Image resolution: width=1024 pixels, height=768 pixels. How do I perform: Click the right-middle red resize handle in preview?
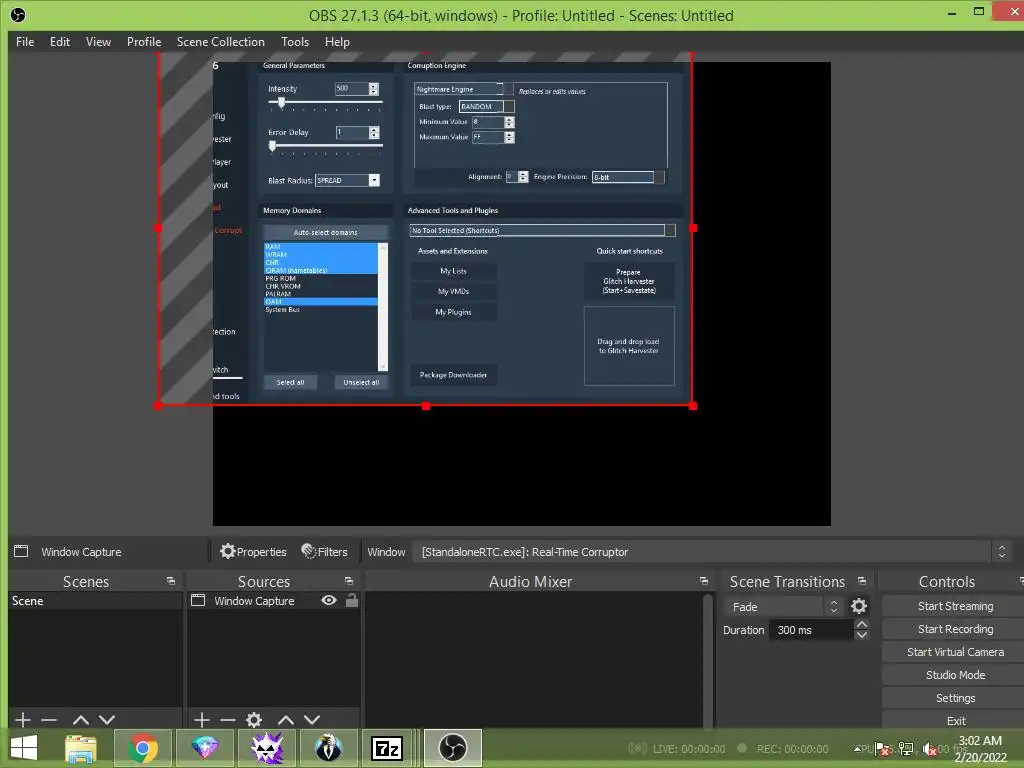[x=693, y=228]
